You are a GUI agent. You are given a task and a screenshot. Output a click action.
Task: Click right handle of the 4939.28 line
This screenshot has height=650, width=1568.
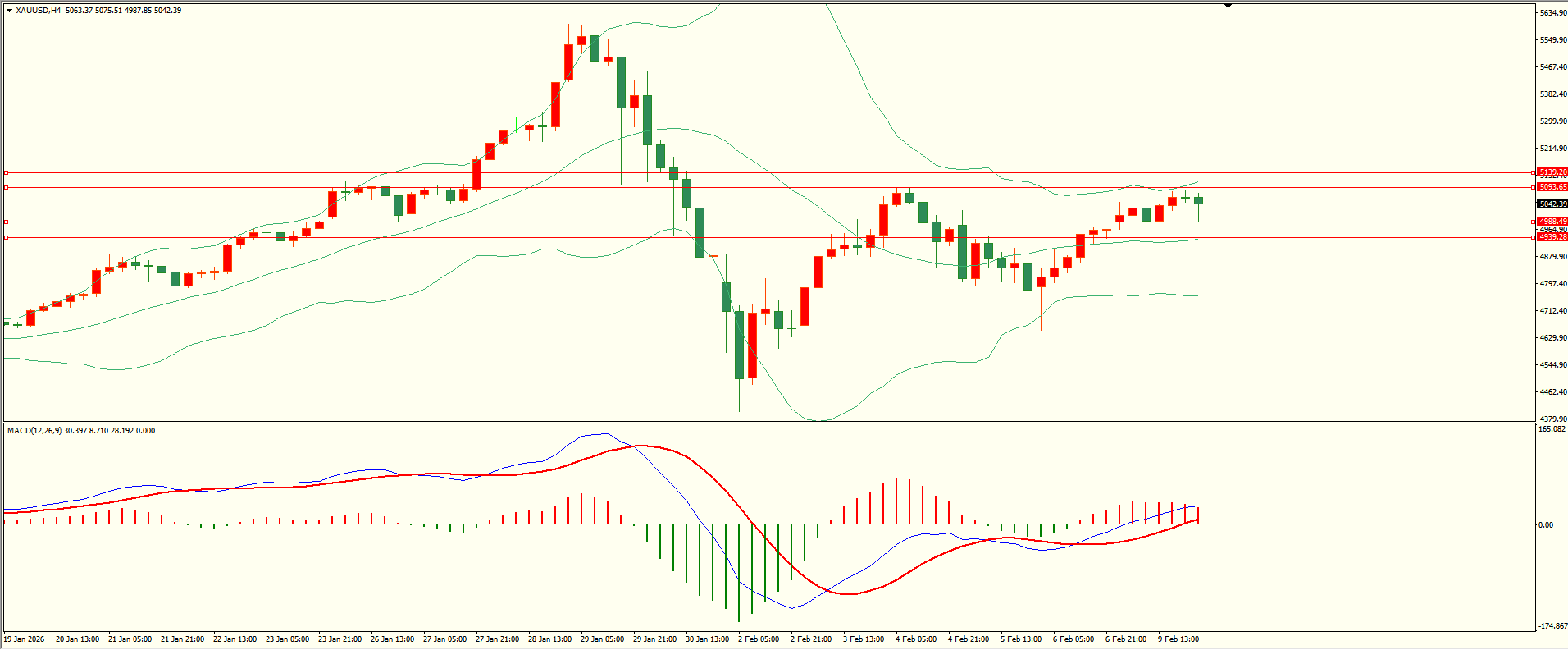point(1534,237)
